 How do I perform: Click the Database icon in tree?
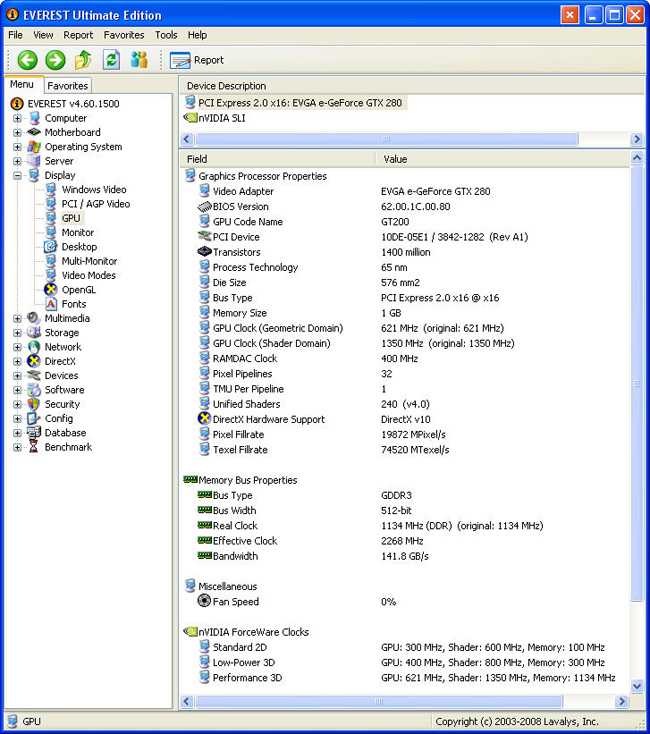(34, 433)
